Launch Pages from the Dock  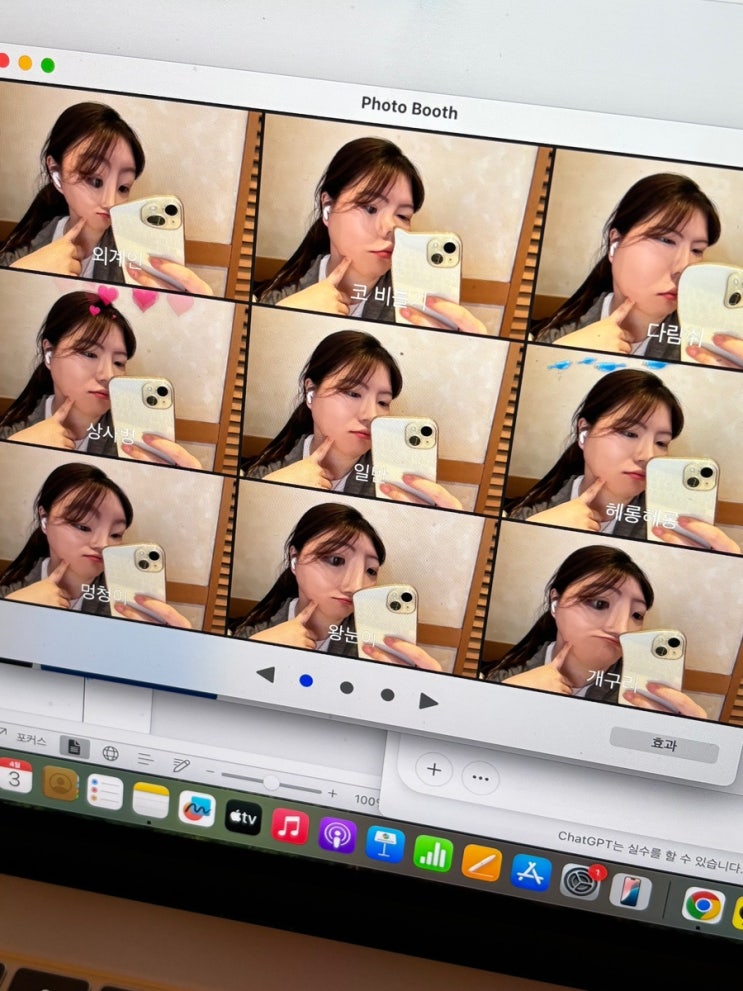pos(481,863)
